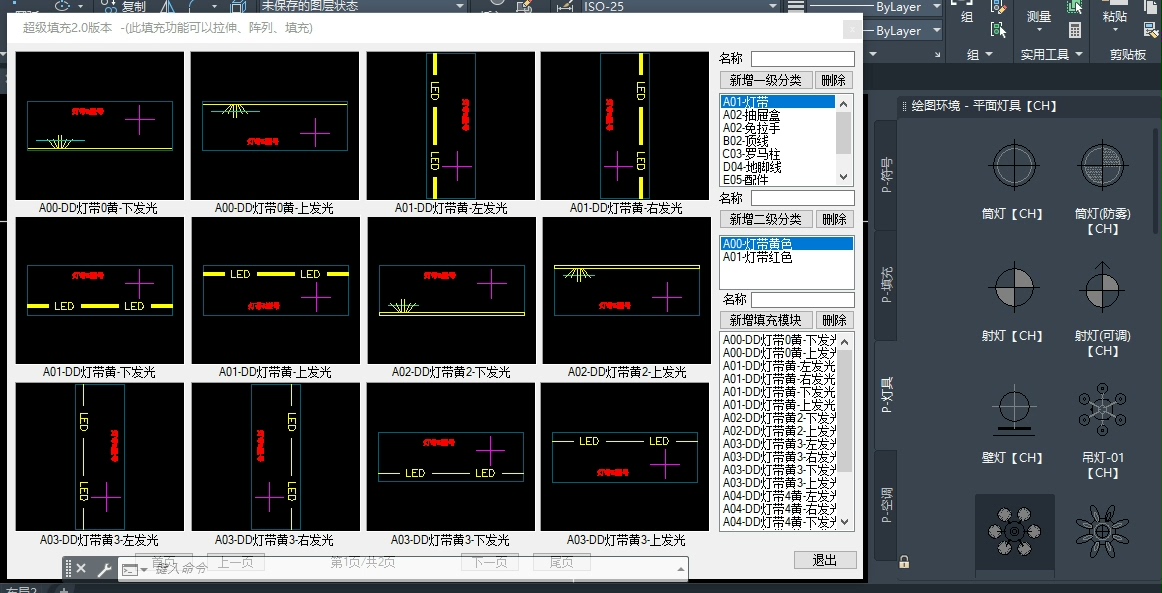Pick the 射灯【CH】 spotlight symbol

pyautogui.click(x=1014, y=288)
